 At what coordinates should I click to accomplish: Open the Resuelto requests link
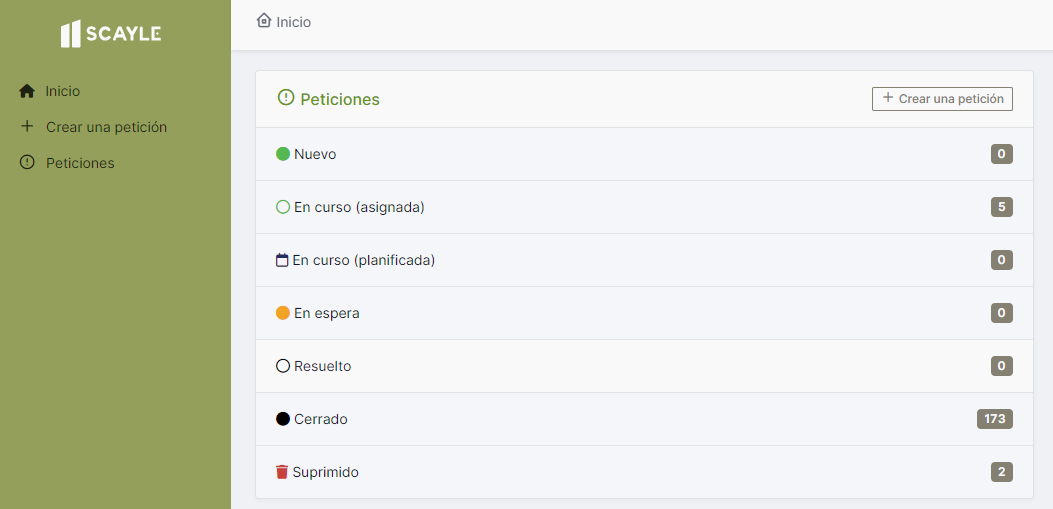322,366
